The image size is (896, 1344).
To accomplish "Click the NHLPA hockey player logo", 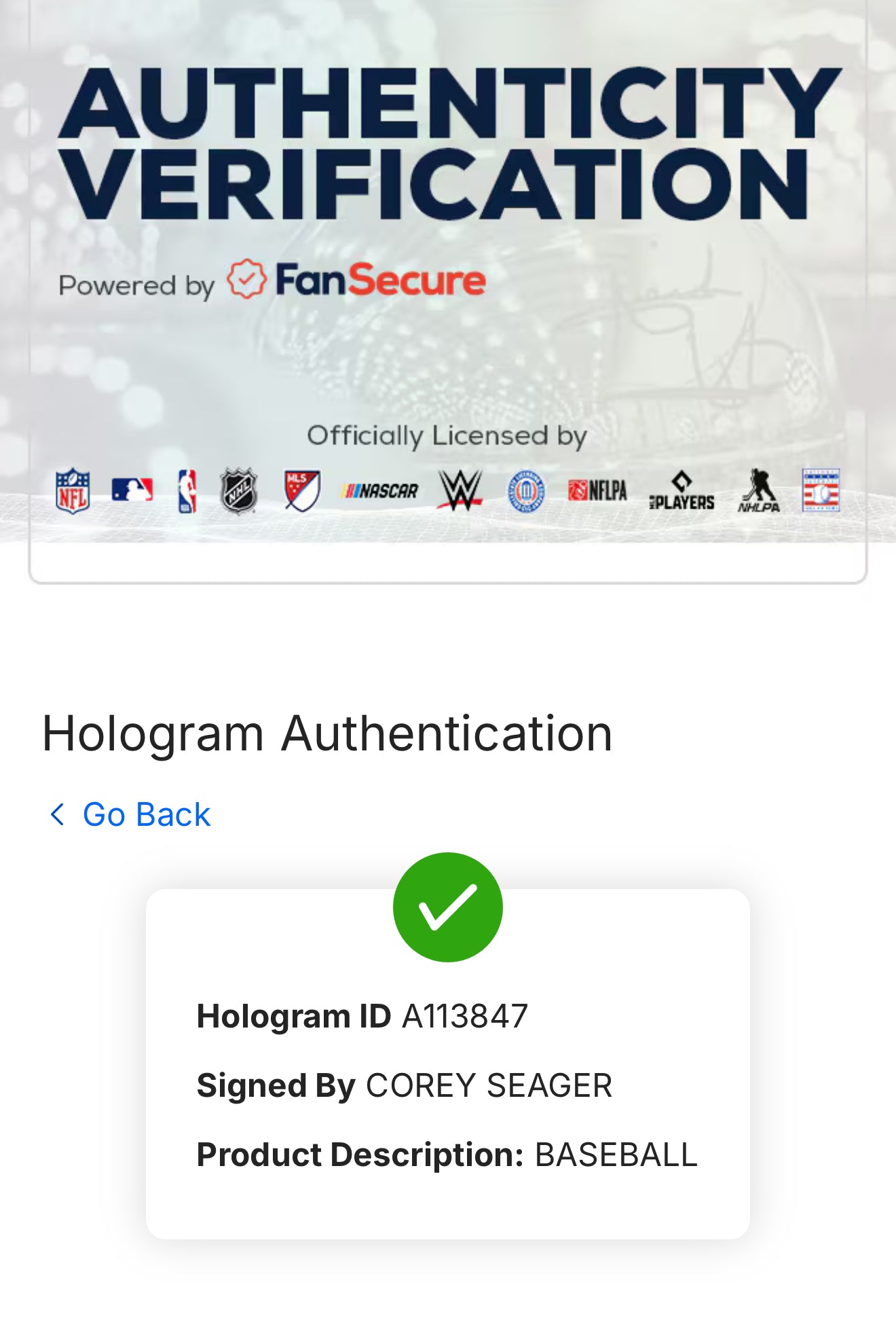I will tap(759, 490).
